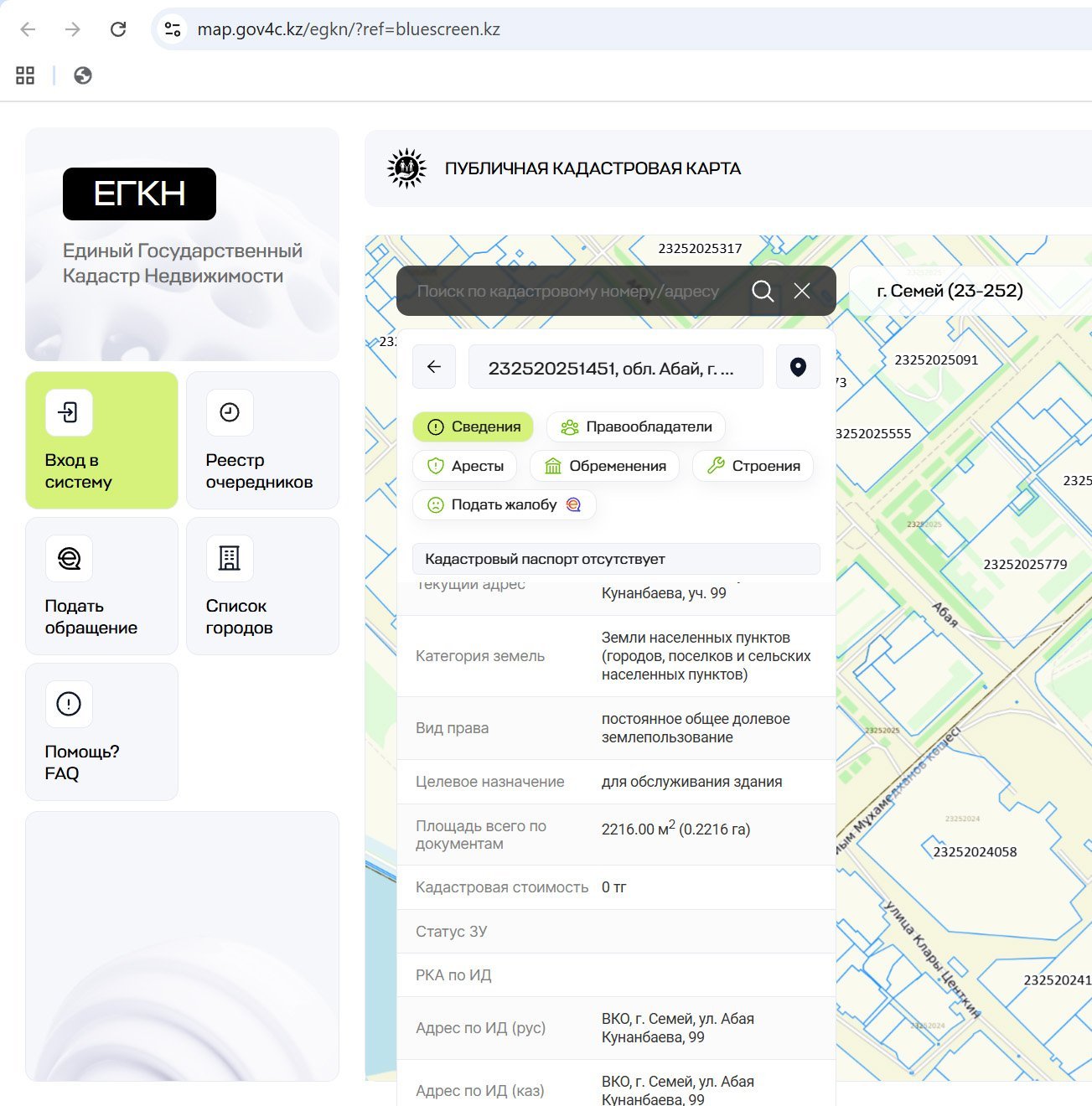Switch to the Сведения tab
This screenshot has width=1092, height=1106.
click(474, 427)
